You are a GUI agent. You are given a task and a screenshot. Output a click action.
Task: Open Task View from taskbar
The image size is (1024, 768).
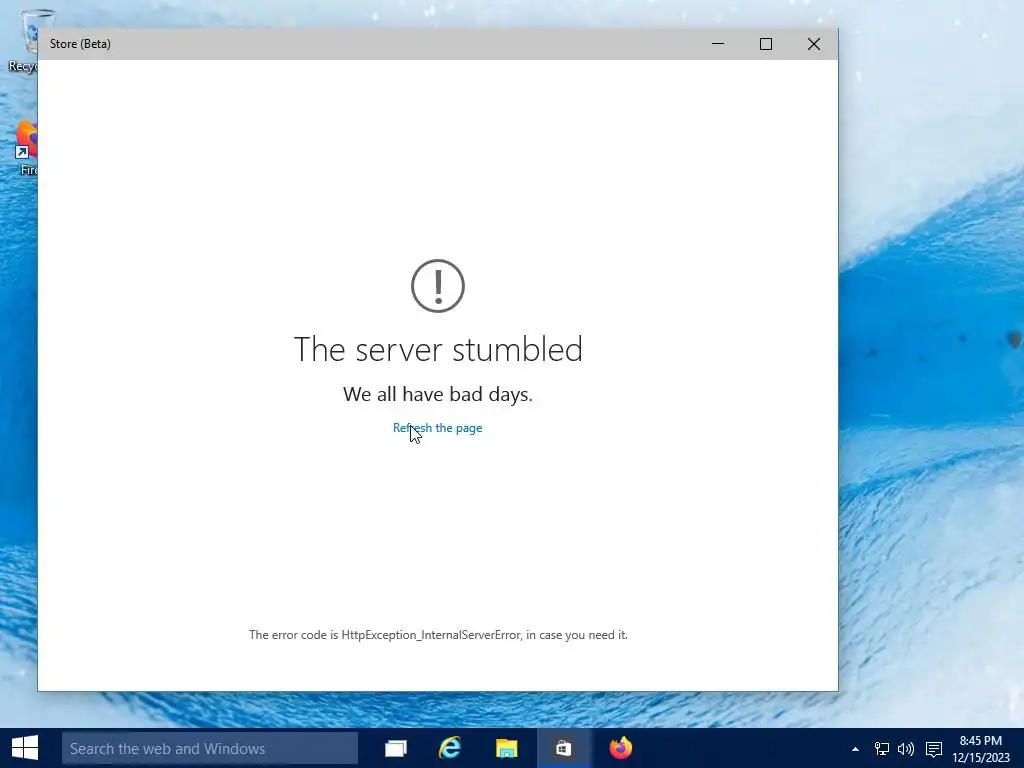[396, 748]
